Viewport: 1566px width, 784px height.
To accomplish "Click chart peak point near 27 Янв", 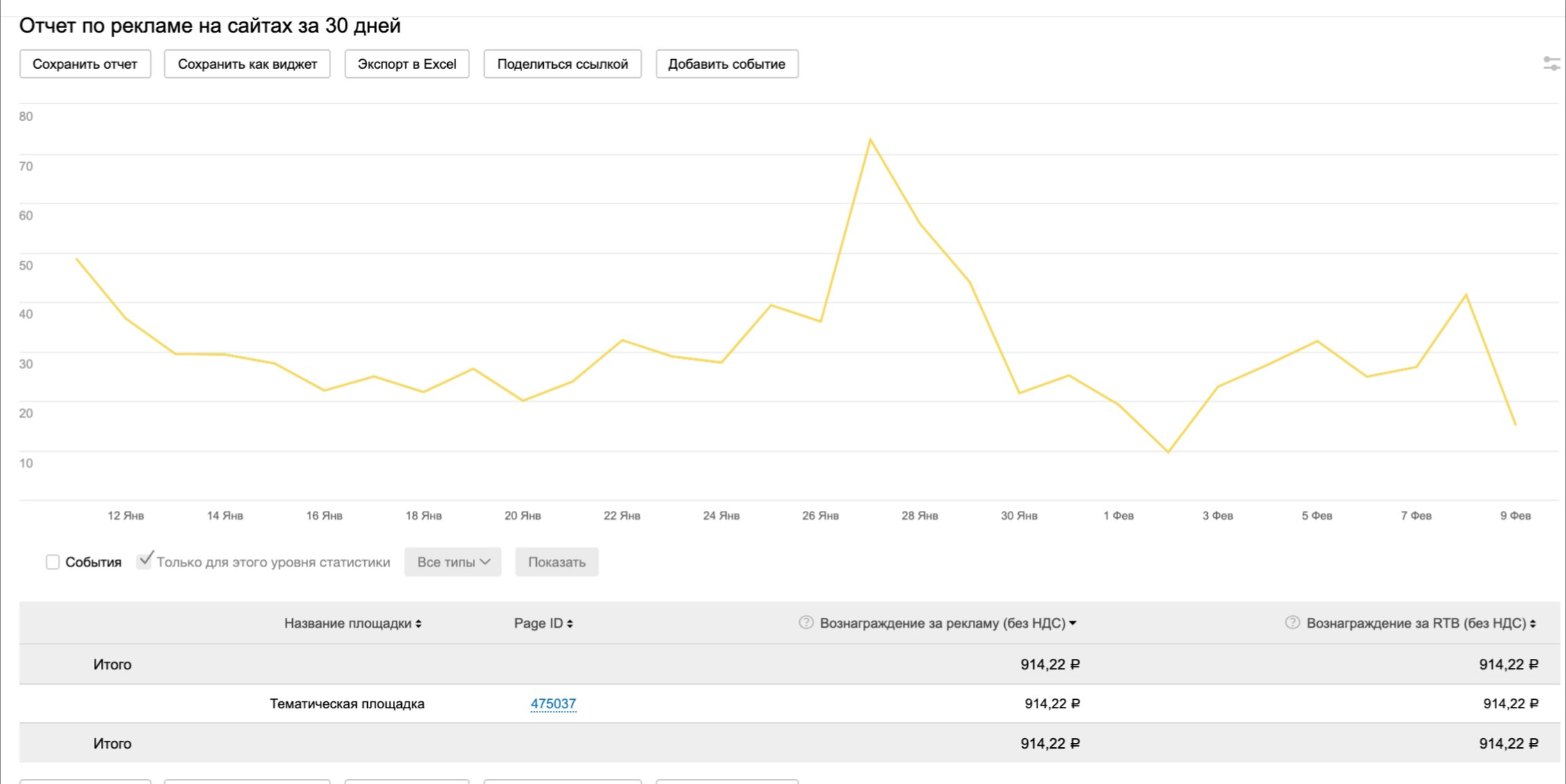I will tap(870, 140).
